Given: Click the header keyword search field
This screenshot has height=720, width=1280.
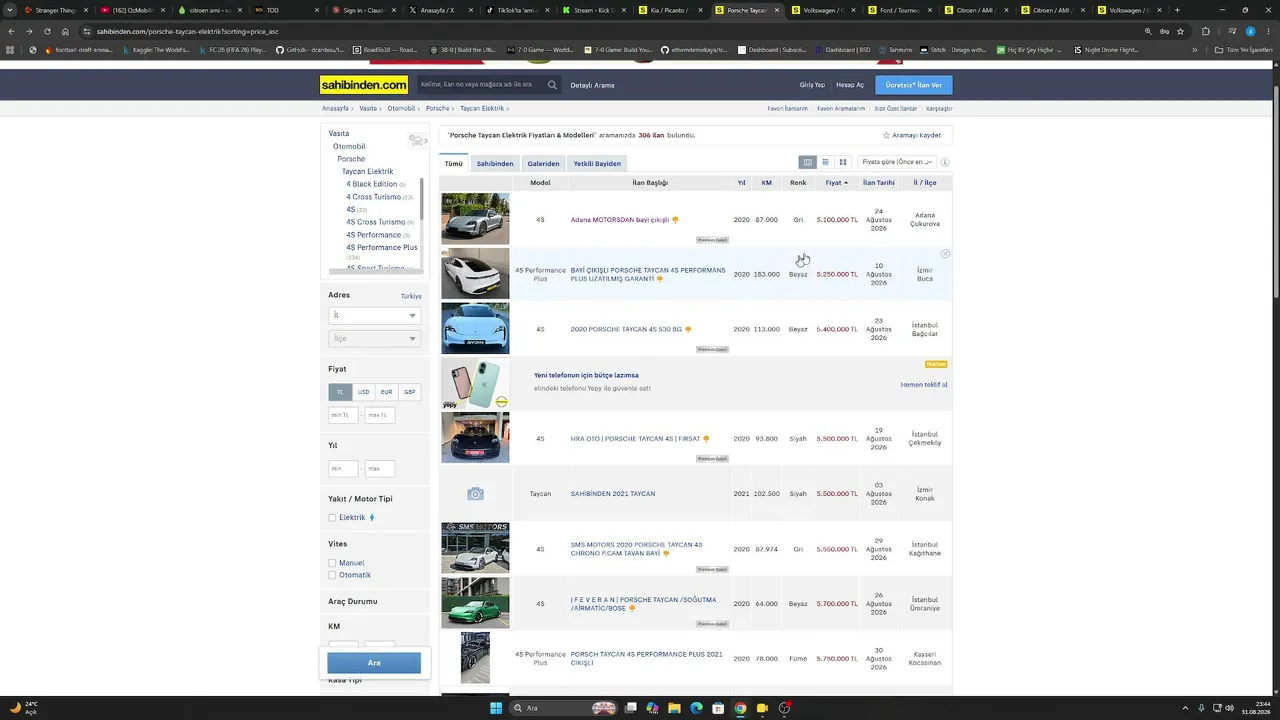Looking at the screenshot, I should [481, 85].
